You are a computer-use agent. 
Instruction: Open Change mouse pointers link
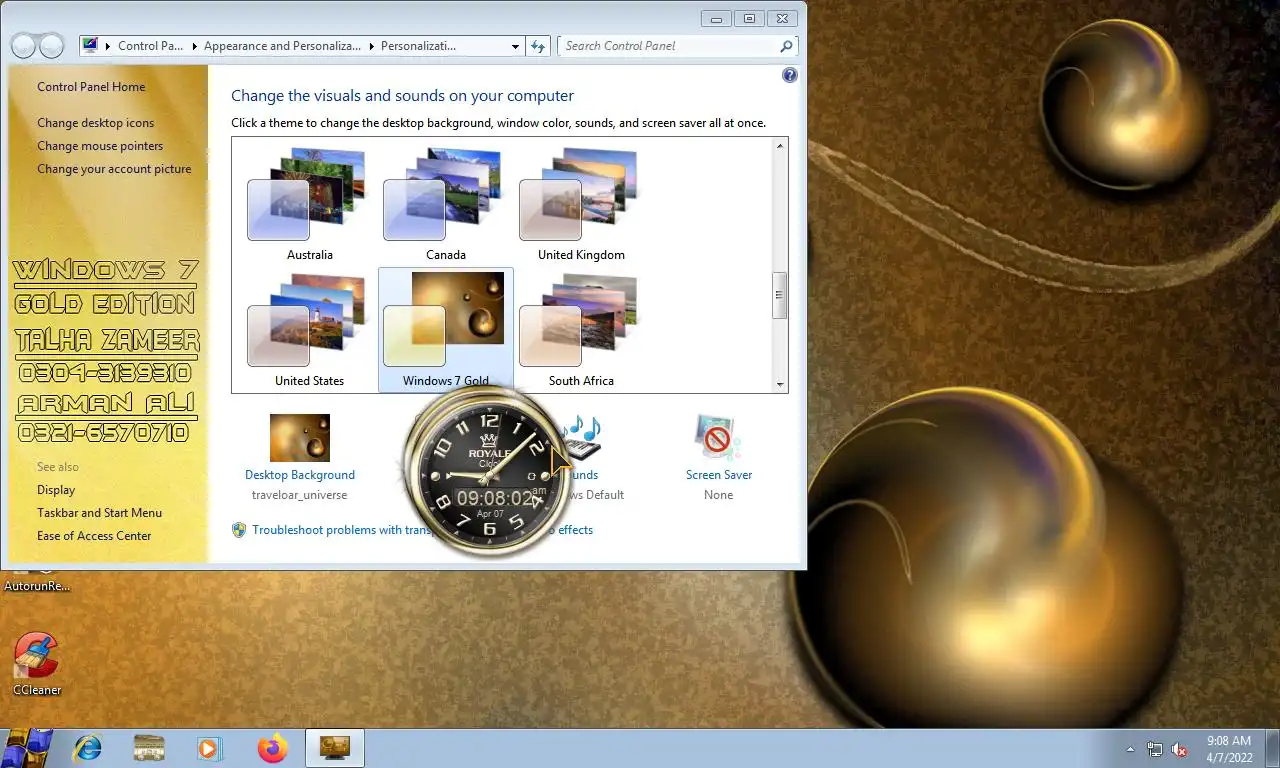(100, 146)
